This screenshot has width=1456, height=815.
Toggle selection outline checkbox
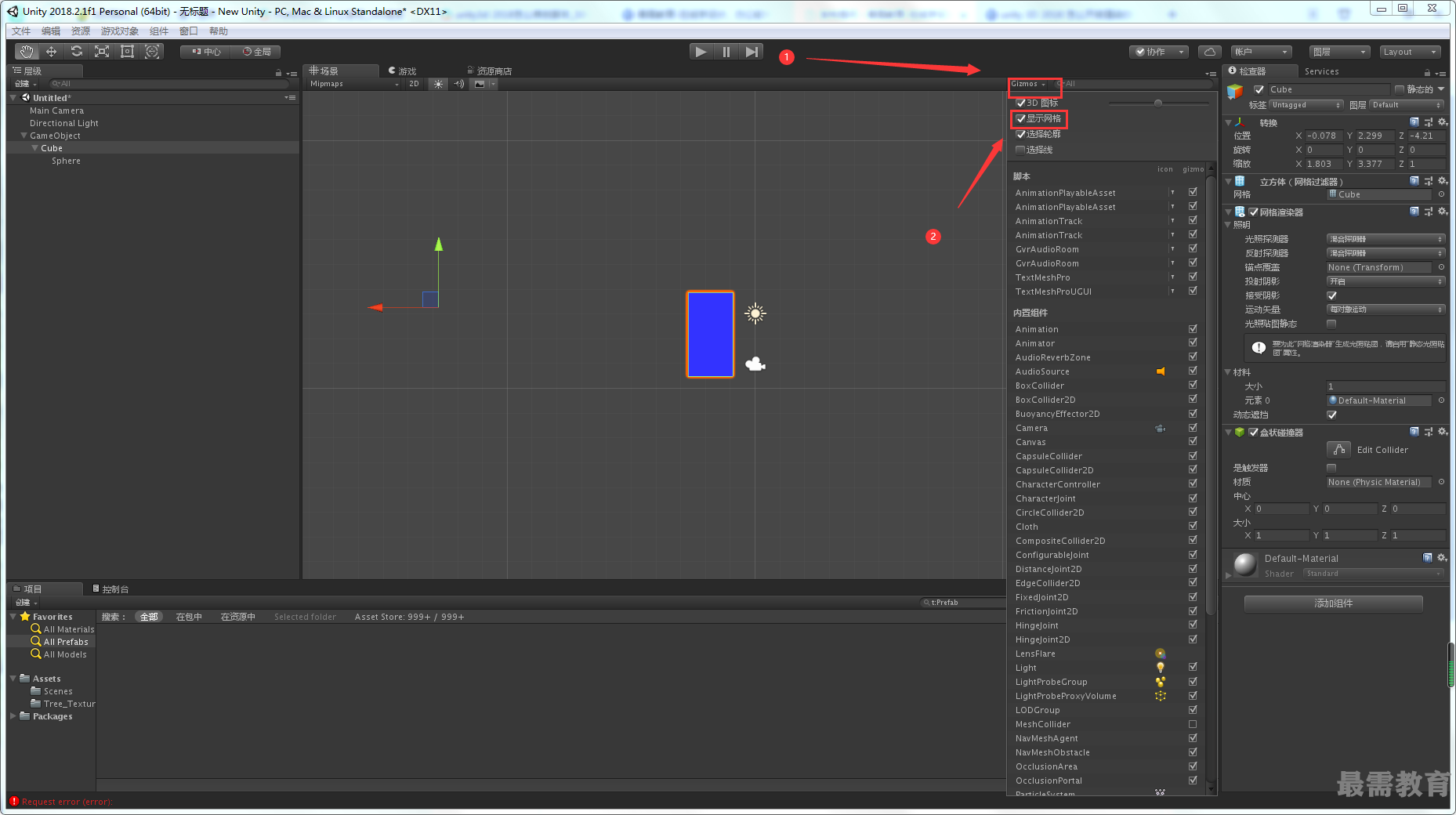(x=1021, y=134)
